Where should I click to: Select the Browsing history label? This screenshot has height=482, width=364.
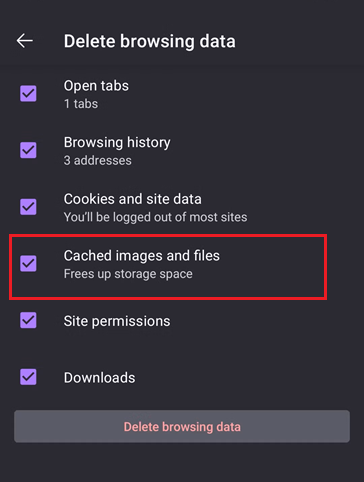coord(117,143)
